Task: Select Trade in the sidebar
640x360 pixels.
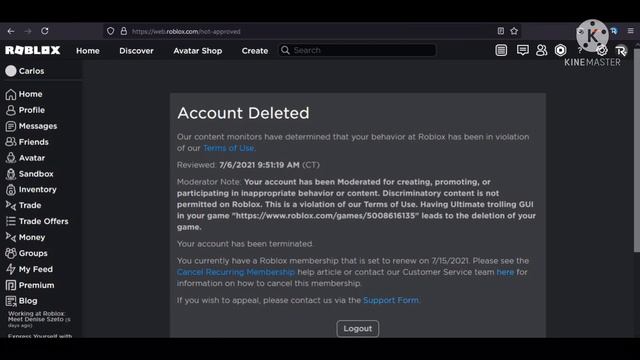Action: [30, 205]
